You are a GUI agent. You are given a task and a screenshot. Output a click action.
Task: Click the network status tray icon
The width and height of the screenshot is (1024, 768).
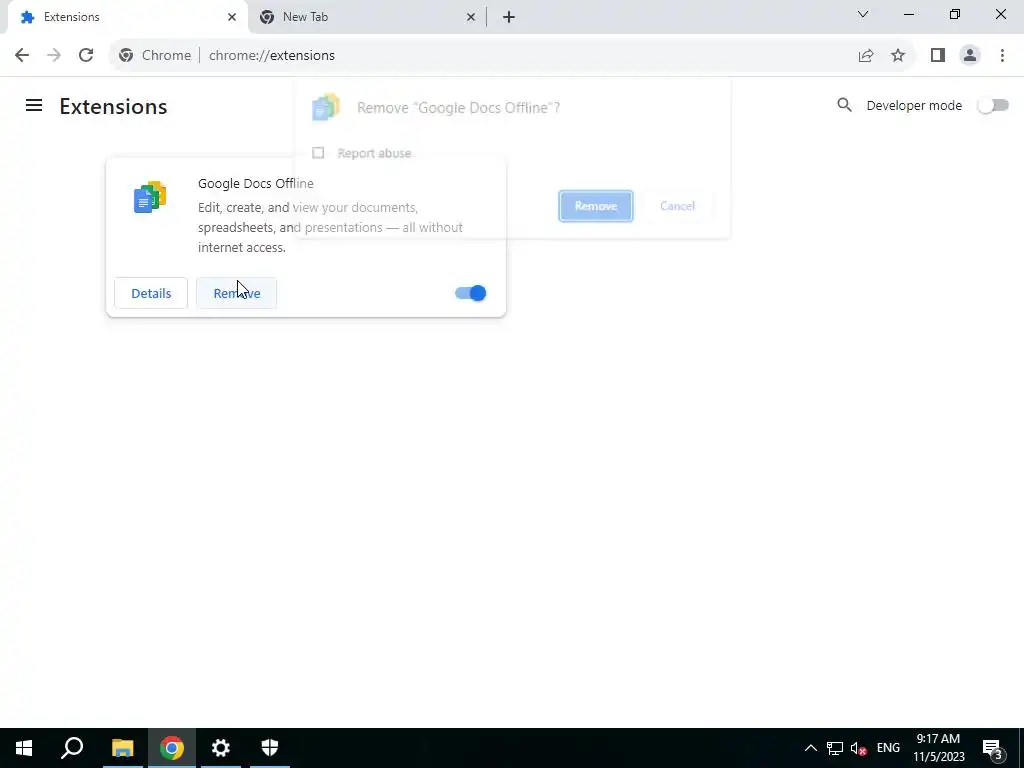(835, 748)
